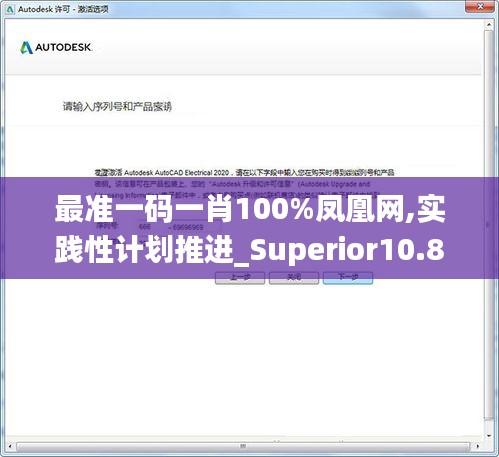Click the text Autodesk AutoCAD Electrical 2020

(x=176, y=173)
